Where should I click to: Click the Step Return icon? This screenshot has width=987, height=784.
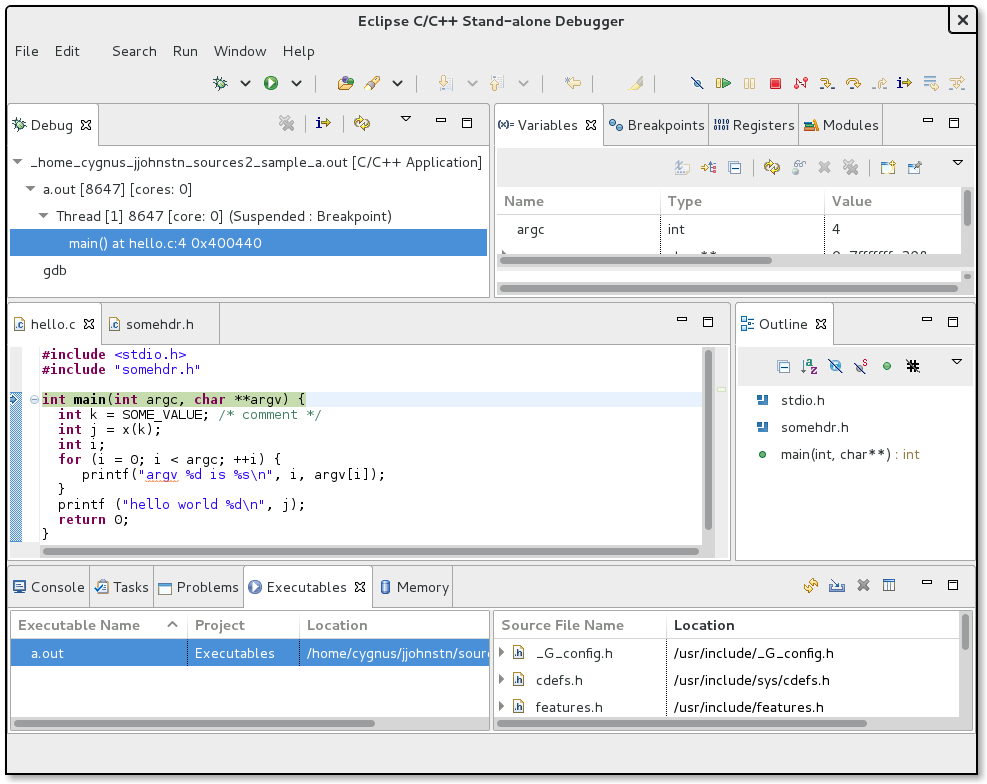pos(879,83)
